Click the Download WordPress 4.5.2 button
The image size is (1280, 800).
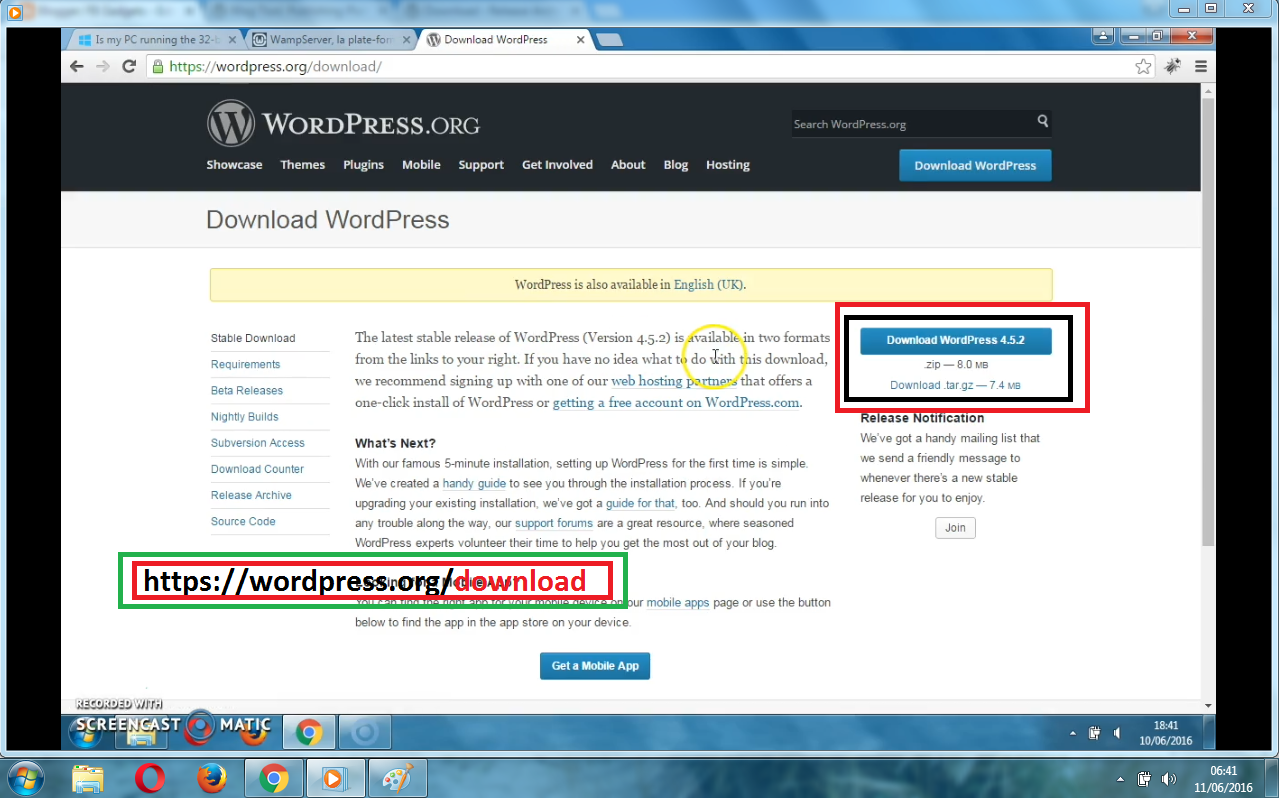point(955,340)
